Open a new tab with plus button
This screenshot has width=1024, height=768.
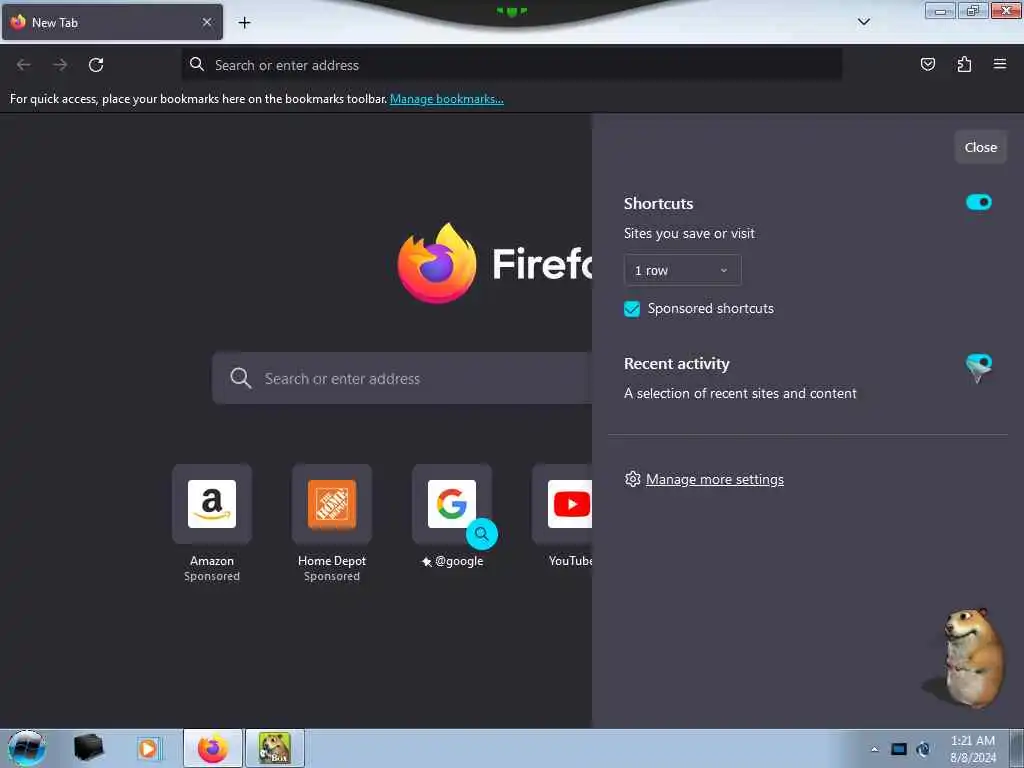point(244,23)
